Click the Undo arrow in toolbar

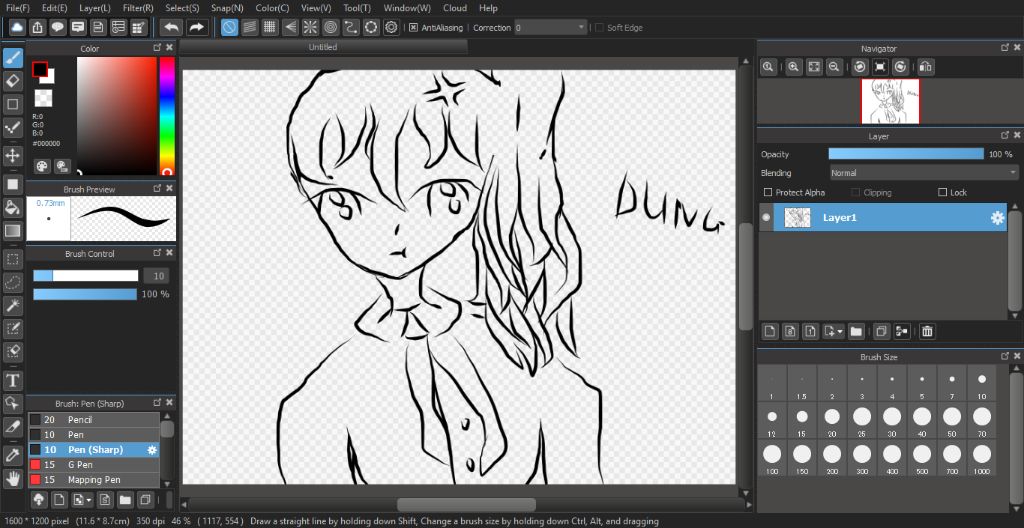coord(172,27)
